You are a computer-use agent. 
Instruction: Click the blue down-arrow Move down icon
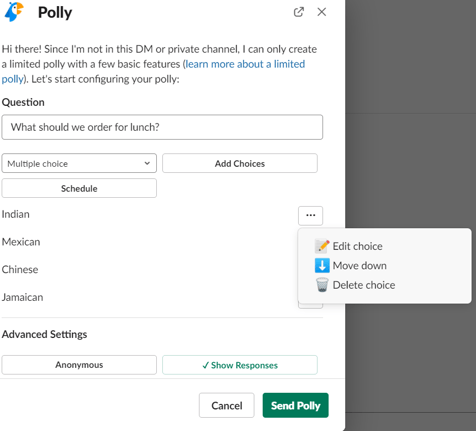(x=322, y=266)
